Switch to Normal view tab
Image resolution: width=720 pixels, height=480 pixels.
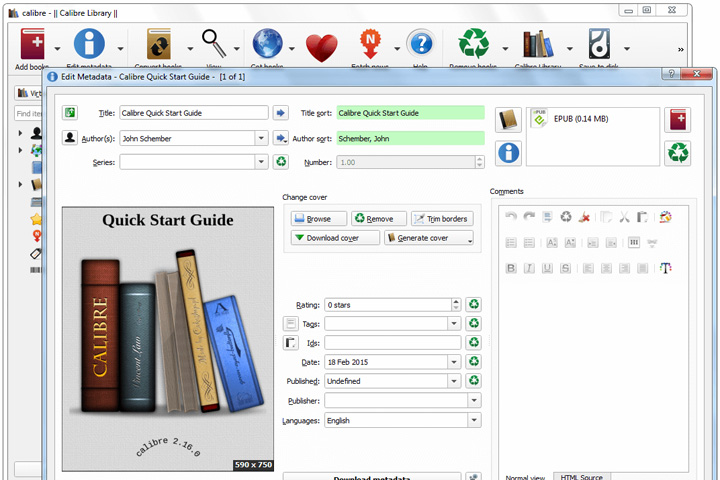(525, 477)
